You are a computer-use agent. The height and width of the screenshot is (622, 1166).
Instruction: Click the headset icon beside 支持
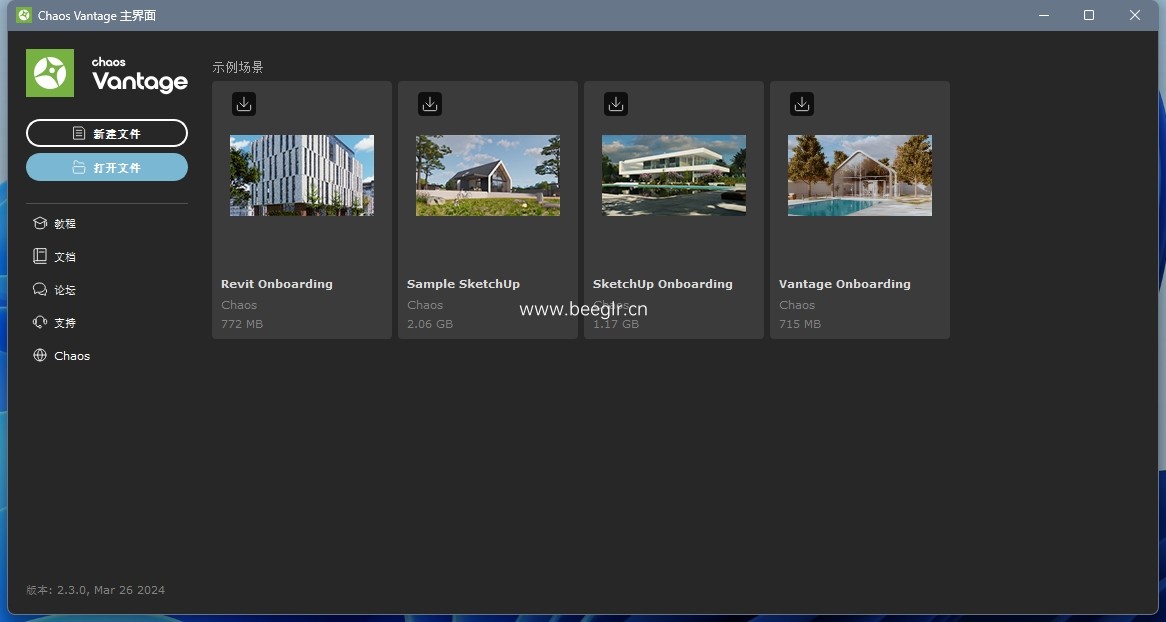click(x=40, y=322)
